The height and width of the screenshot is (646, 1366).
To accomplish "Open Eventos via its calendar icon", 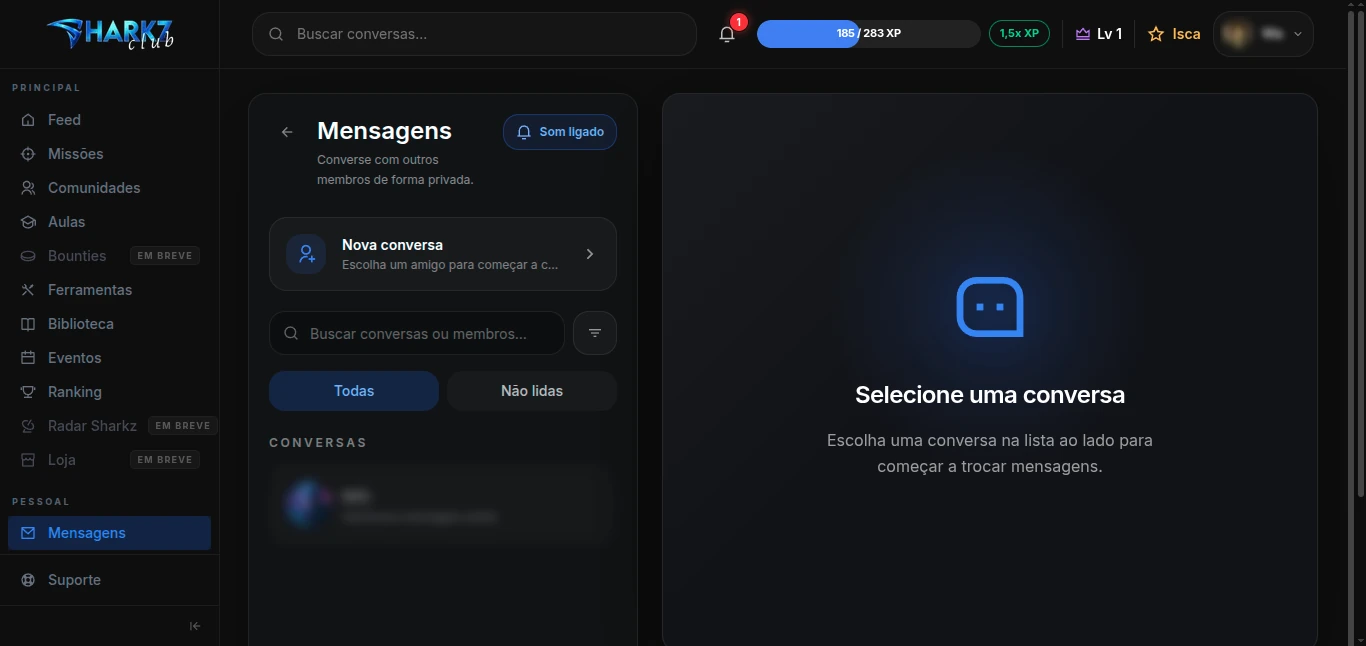I will click(28, 358).
